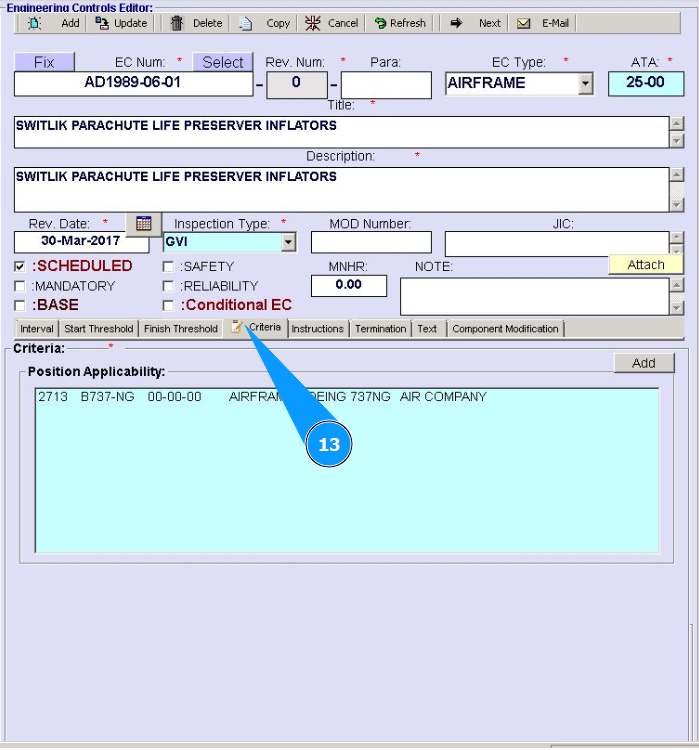The image size is (699, 750).
Task: Click Delete label in the toolbar
Action: coord(208,23)
